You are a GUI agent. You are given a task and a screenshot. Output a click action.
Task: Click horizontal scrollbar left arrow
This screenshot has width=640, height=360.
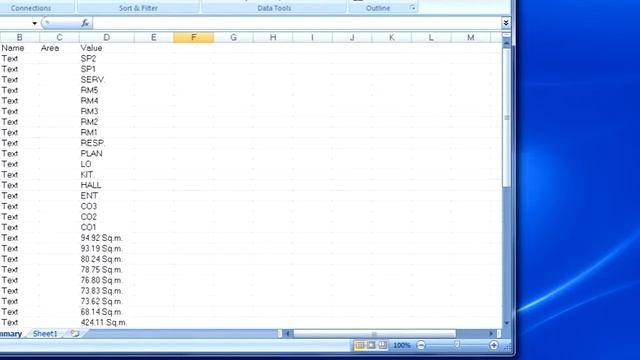click(x=287, y=333)
